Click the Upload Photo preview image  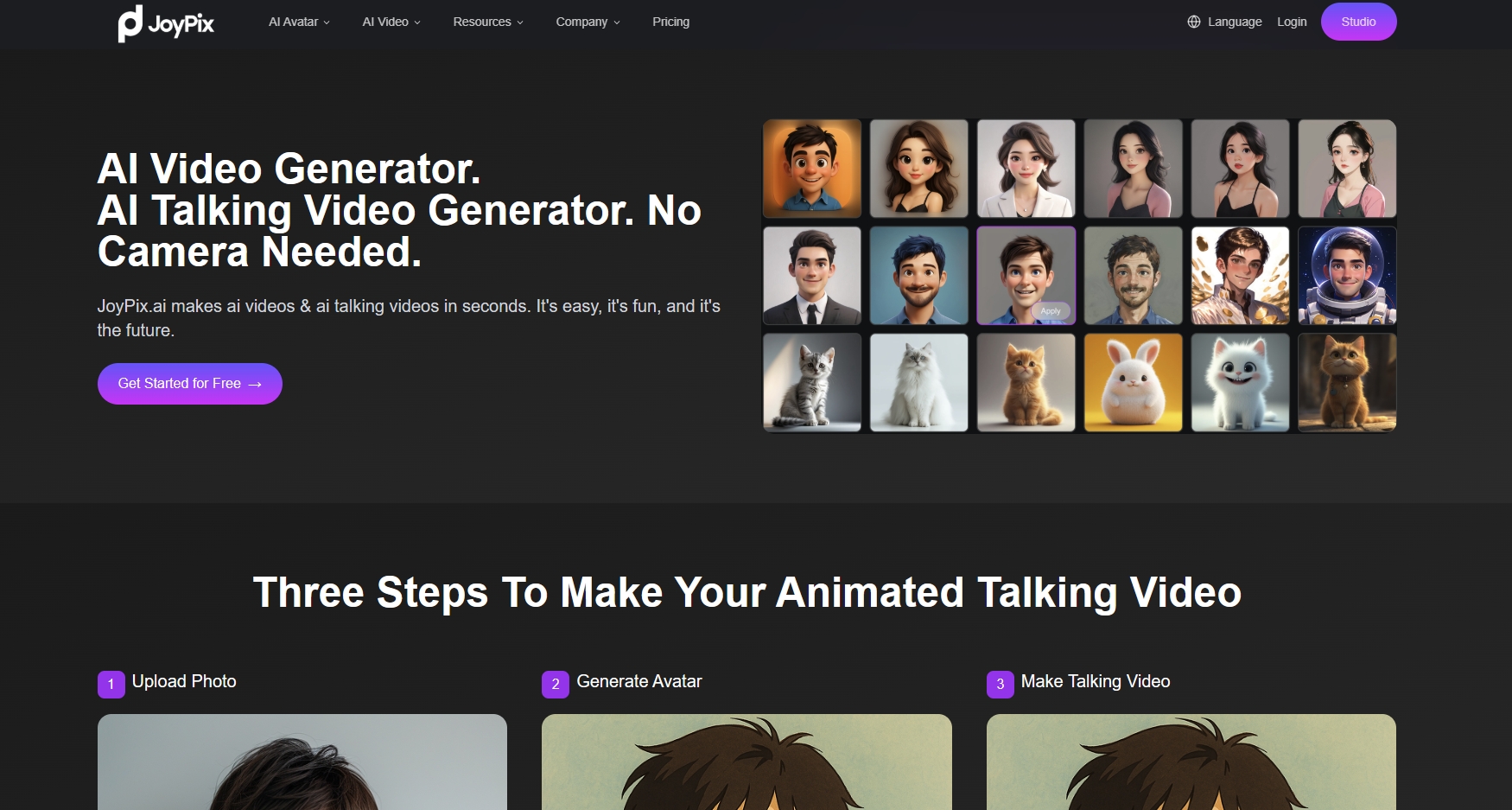tap(302, 762)
